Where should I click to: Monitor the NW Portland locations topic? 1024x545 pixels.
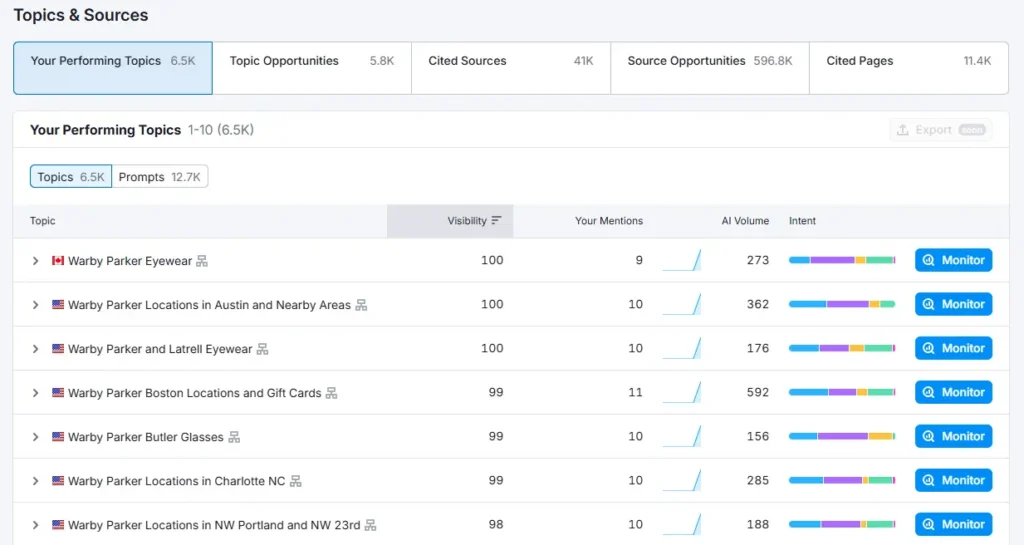click(953, 524)
